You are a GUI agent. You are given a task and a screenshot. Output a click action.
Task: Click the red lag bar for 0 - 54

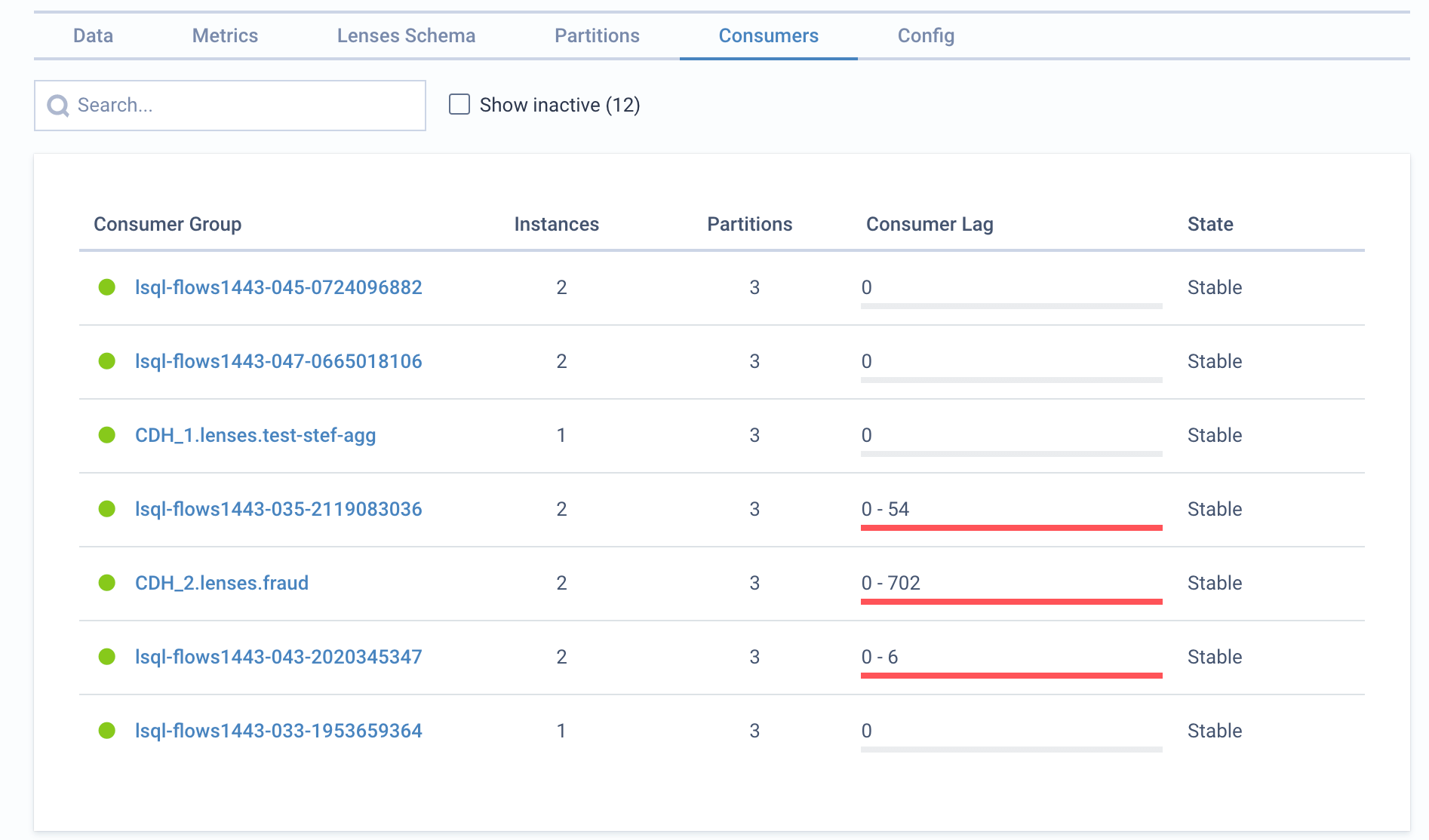pos(1011,528)
